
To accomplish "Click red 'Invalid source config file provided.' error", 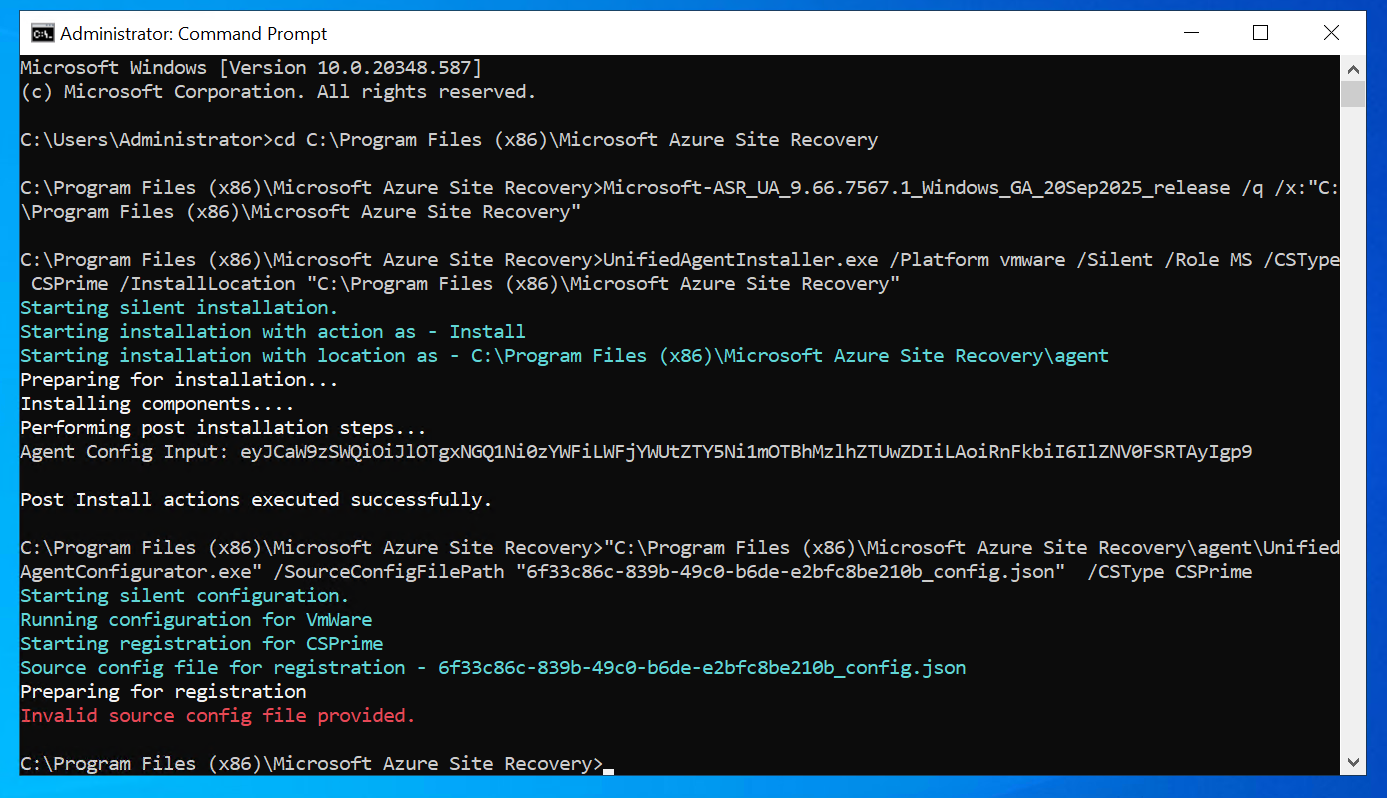I will (218, 716).
